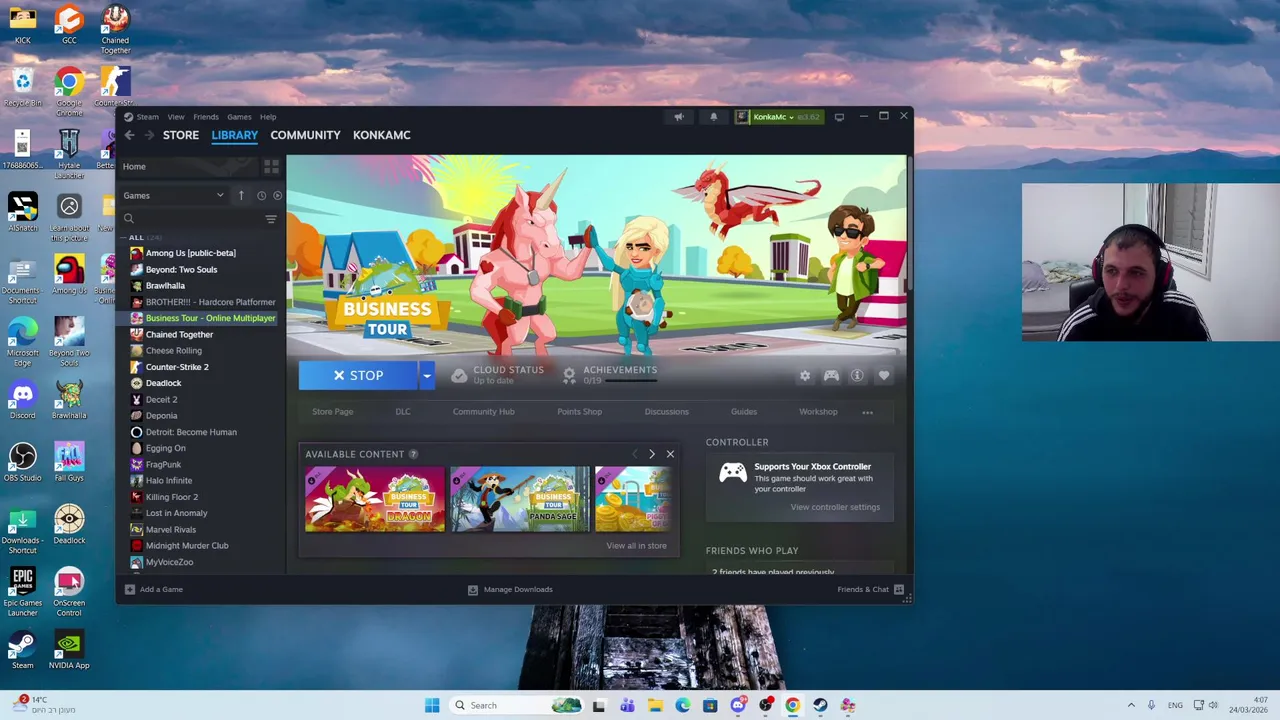Click Discord desktop icon
Viewport: 1280px width, 720px height.
point(22,400)
